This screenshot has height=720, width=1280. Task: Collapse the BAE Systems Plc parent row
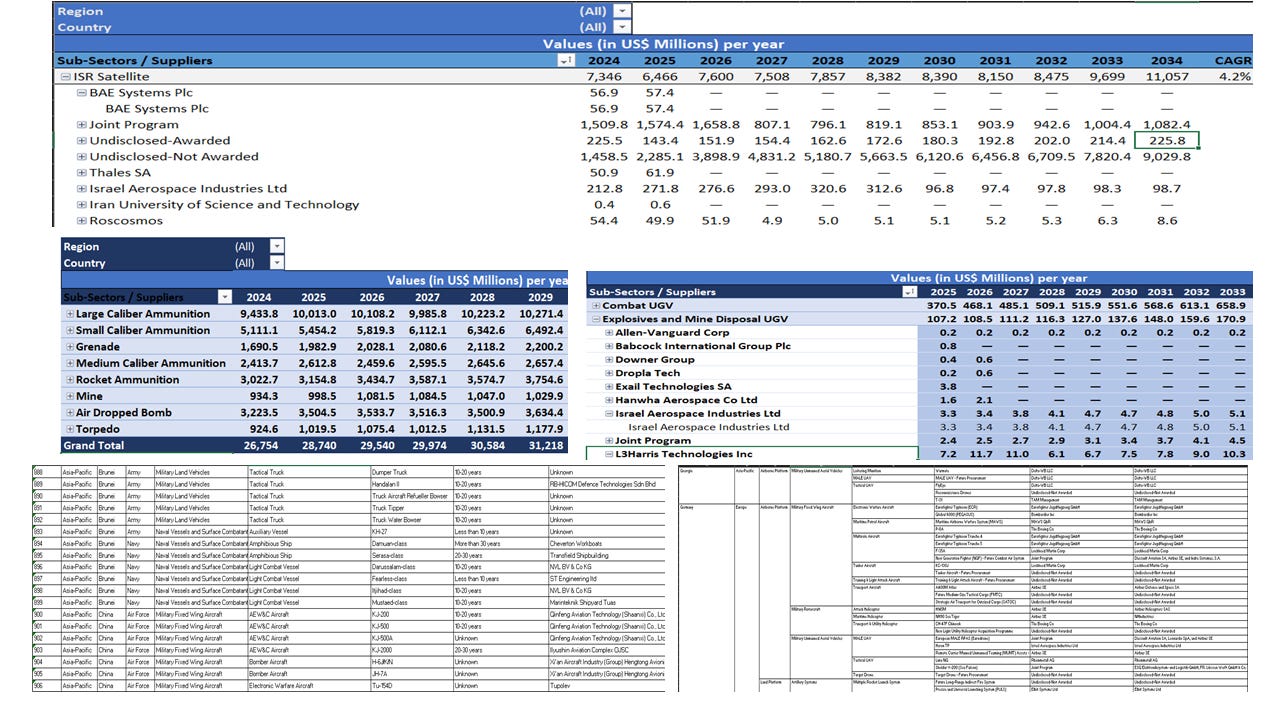pyautogui.click(x=82, y=92)
